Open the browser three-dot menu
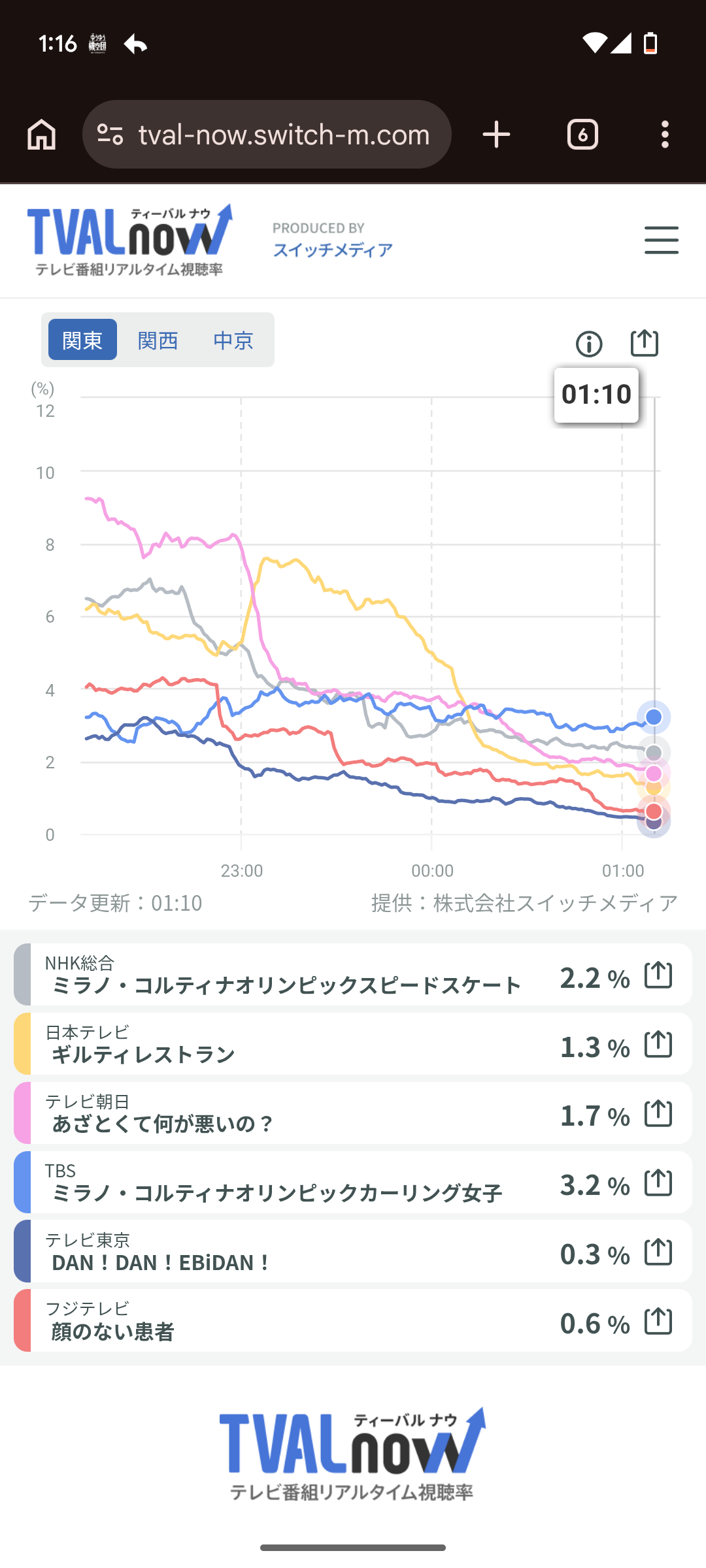The image size is (706, 1568). click(x=665, y=135)
